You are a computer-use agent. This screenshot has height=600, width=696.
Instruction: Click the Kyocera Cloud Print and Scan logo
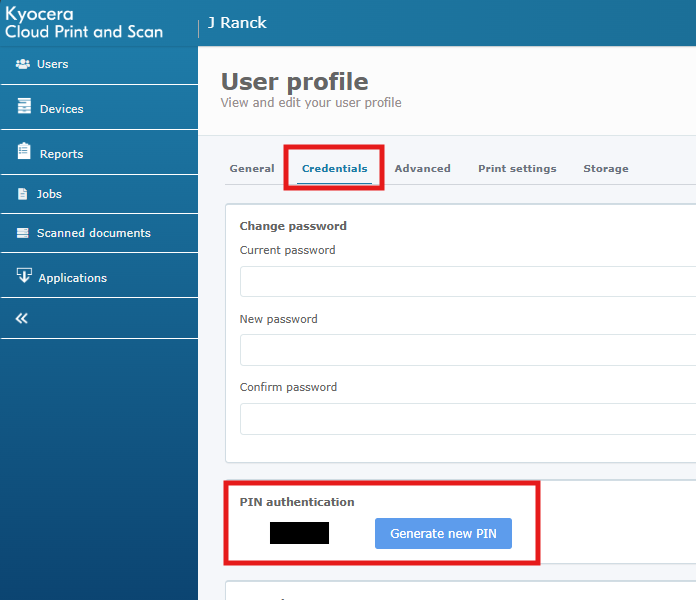(x=84, y=23)
